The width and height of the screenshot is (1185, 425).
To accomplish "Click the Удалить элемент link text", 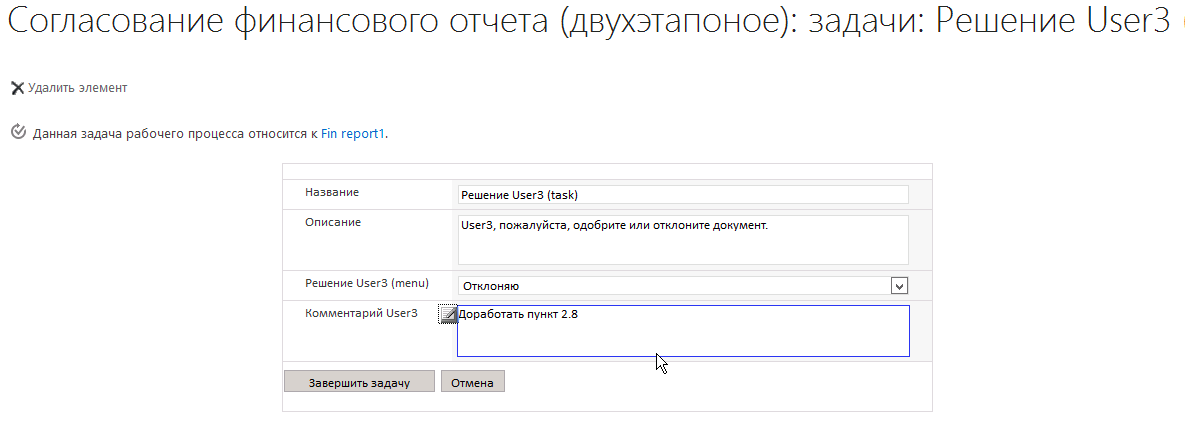I will coord(77,88).
